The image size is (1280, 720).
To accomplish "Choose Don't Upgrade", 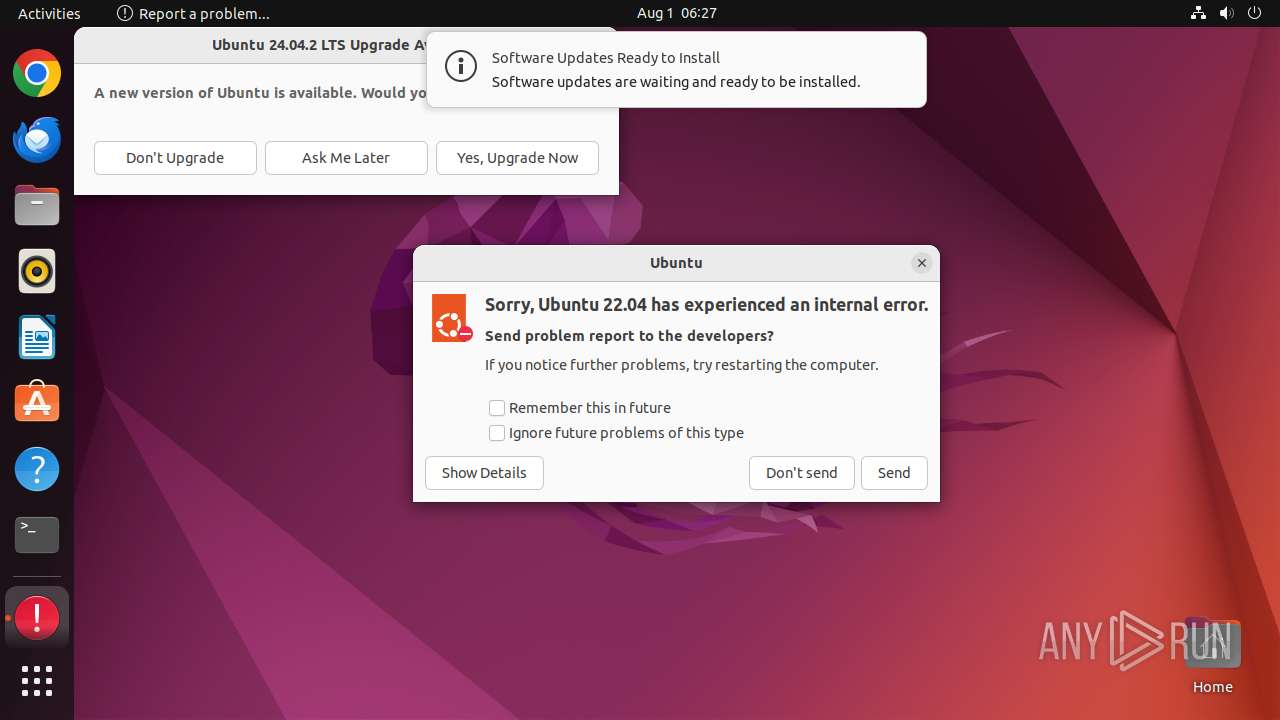I will click(175, 158).
